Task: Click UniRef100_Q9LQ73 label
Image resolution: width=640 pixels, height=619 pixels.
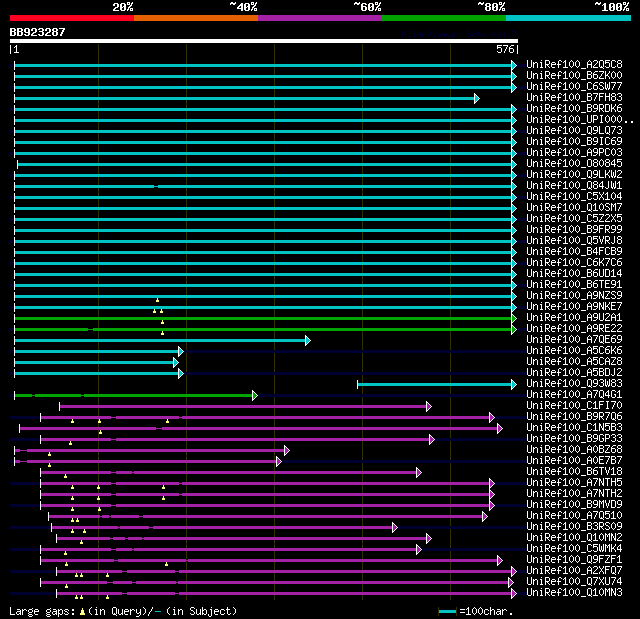Action: click(x=574, y=131)
